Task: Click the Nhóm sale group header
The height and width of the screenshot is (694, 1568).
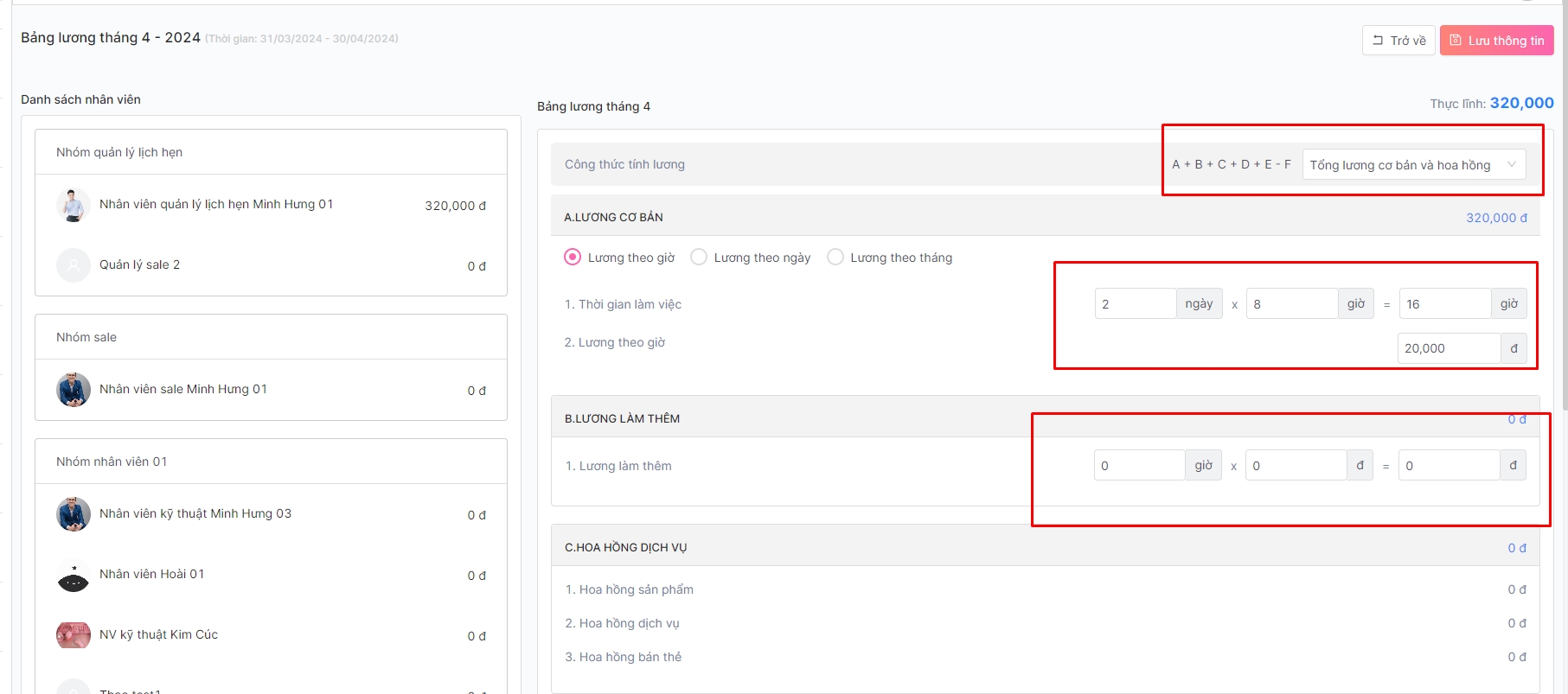Action: [86, 337]
